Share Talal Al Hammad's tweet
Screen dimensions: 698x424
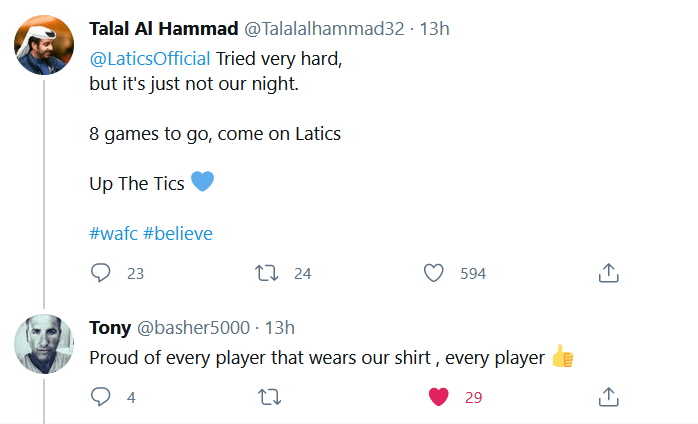(608, 273)
